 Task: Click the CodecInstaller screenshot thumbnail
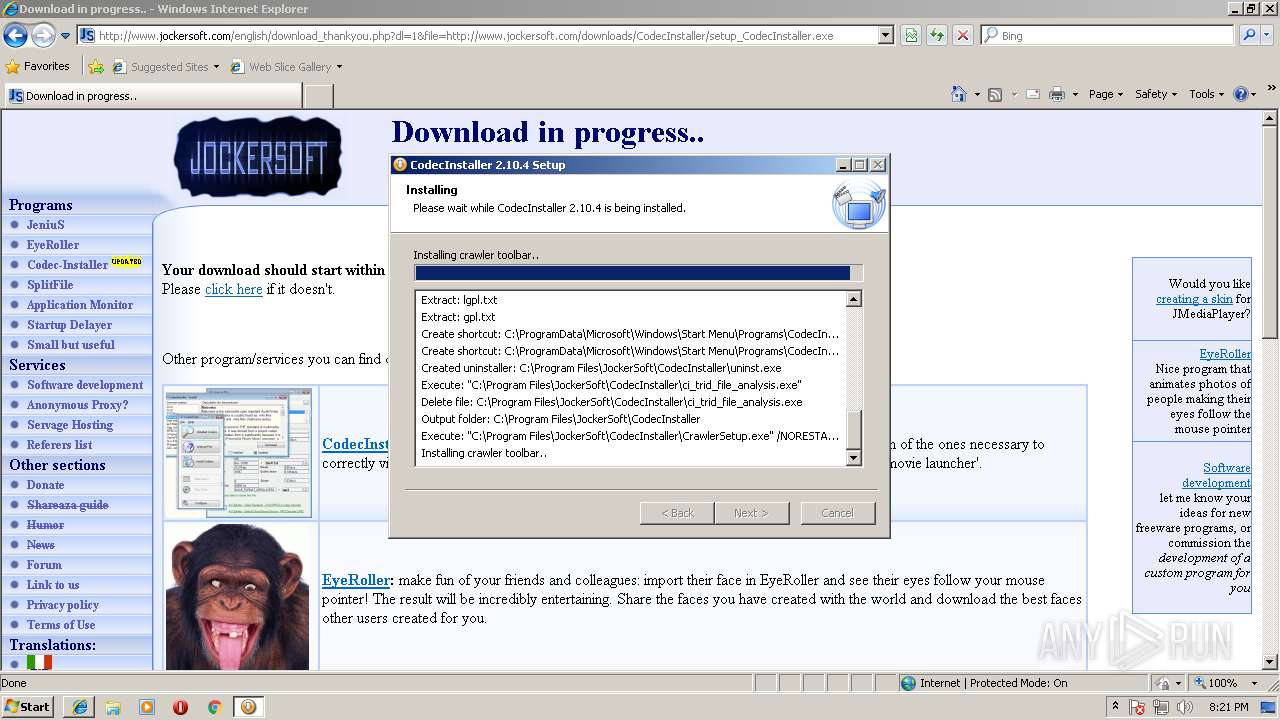point(238,453)
